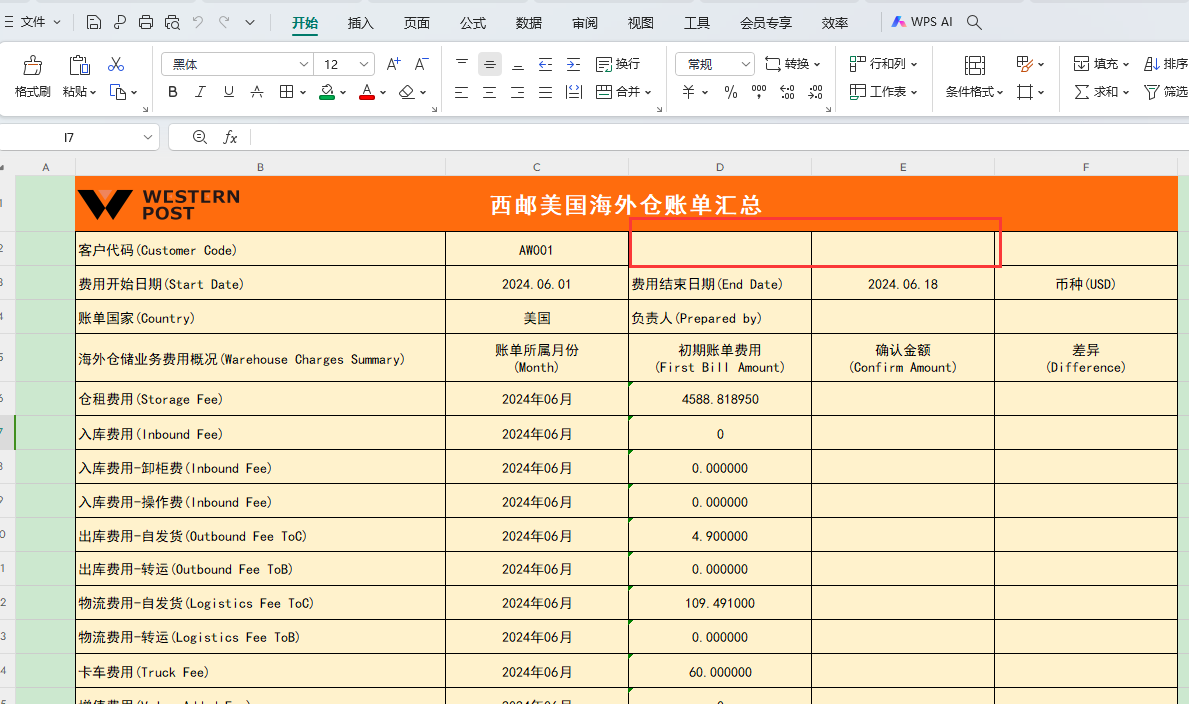Select cell containing AW001
The image size is (1189, 704).
point(536,249)
